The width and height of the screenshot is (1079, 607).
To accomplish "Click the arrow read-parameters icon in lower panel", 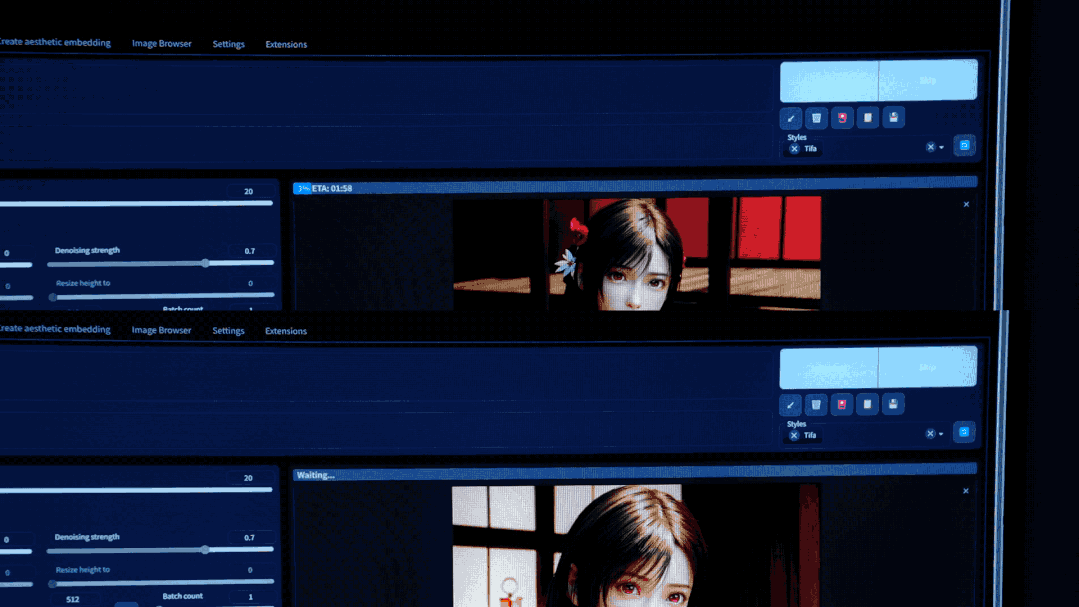I will 790,405.
